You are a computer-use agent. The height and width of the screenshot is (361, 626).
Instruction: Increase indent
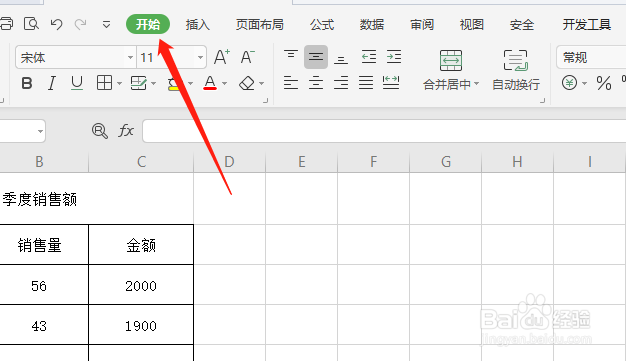(x=394, y=57)
